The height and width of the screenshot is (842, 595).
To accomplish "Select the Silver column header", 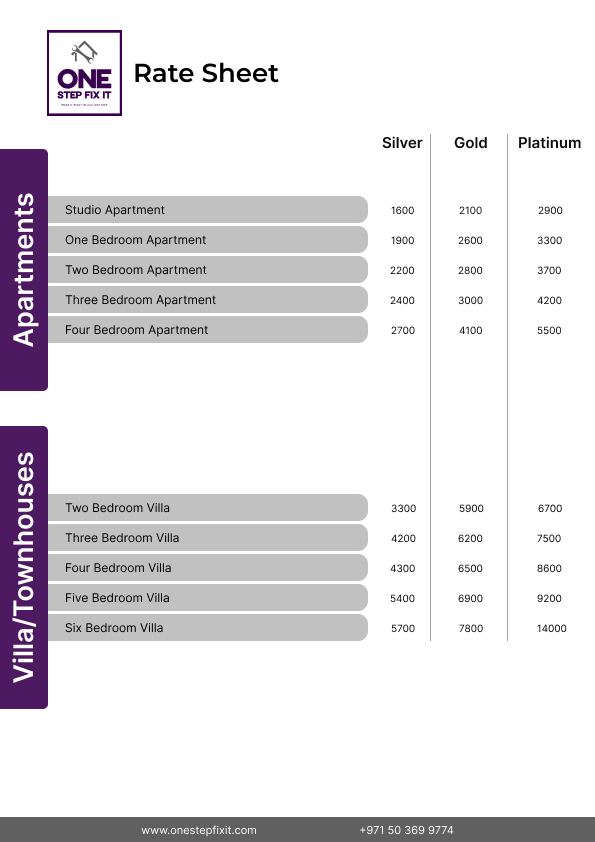I will point(402,143).
